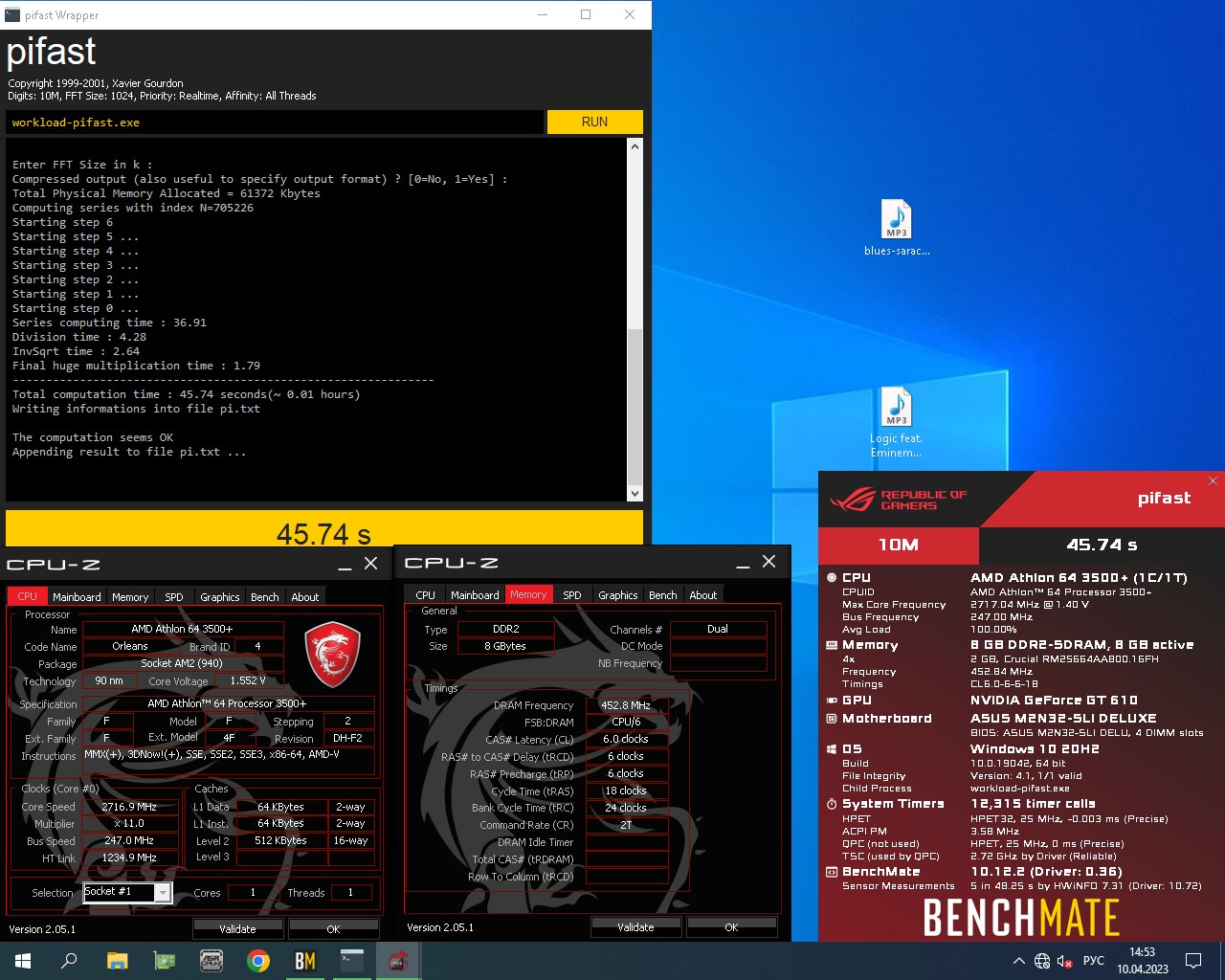Click the CAS# Latency 6.0 clocks value
The width and height of the screenshot is (1225, 980).
626,739
